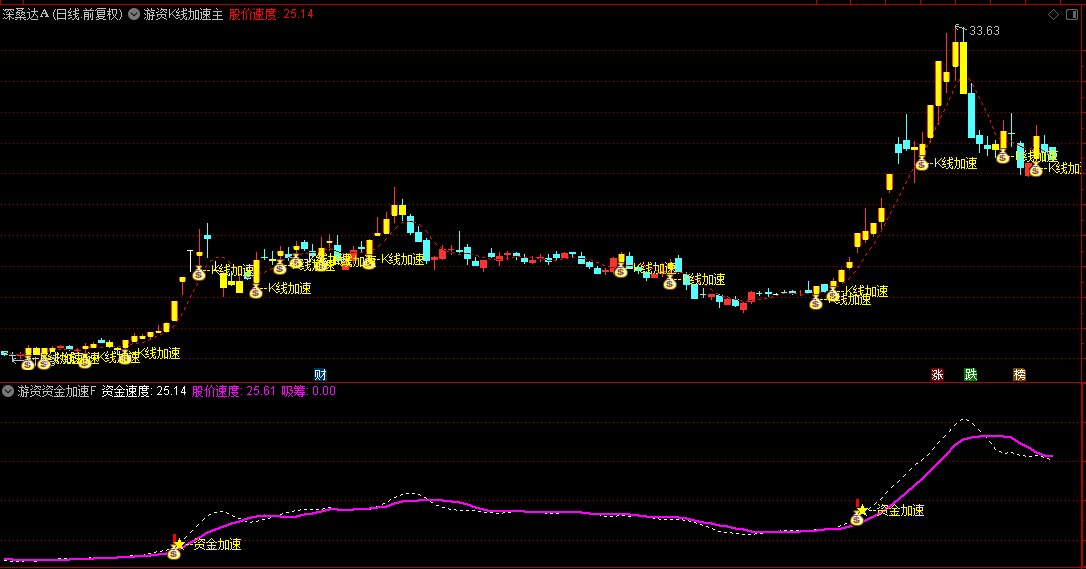Click the green 跌 marker on the time axis
The width and height of the screenshot is (1086, 569).
point(971,374)
